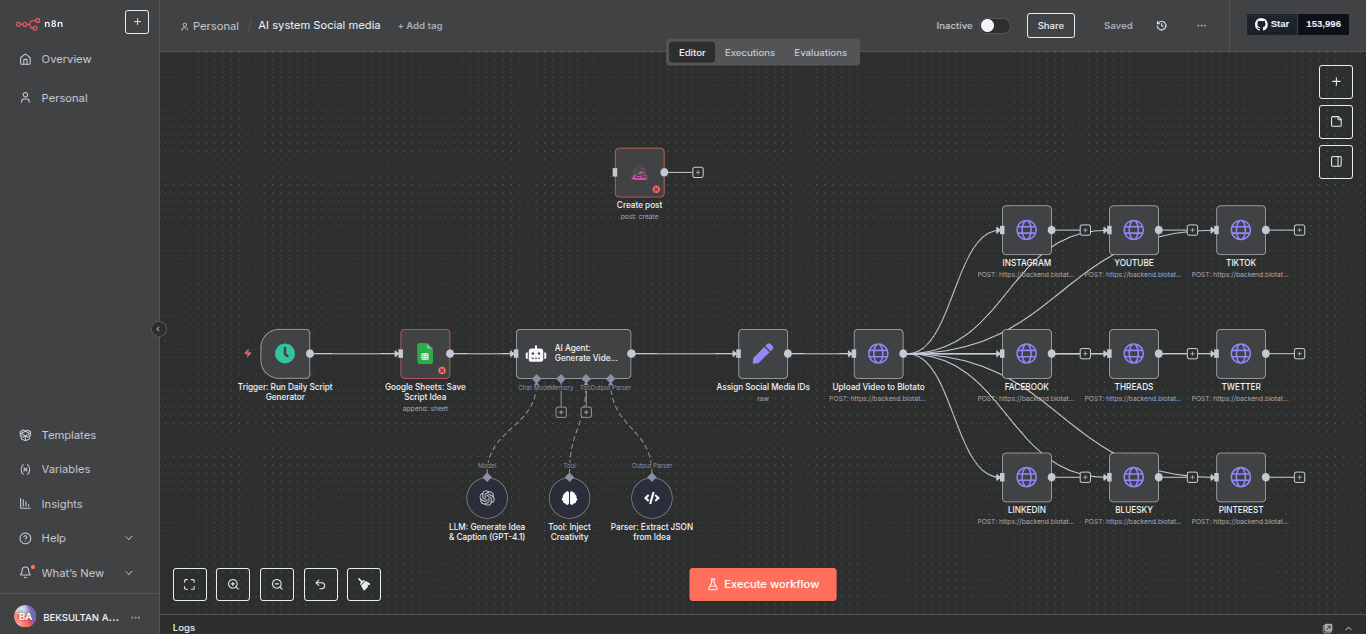The image size is (1366, 634).
Task: Open Templates from the sidebar
Action: click(68, 435)
